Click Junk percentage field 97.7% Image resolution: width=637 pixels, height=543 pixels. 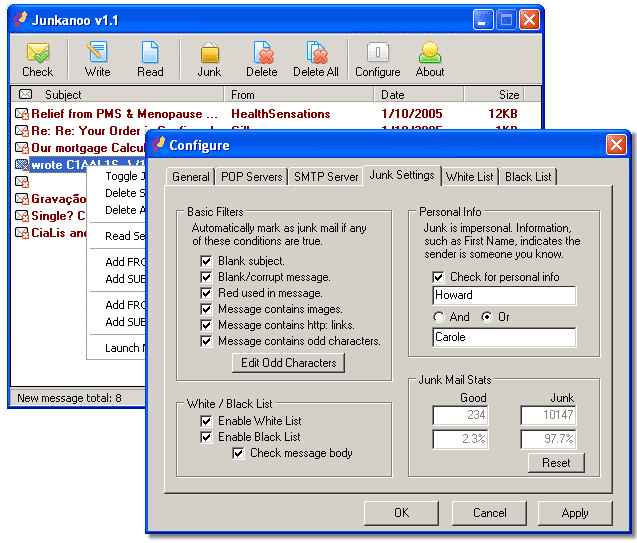[548, 439]
